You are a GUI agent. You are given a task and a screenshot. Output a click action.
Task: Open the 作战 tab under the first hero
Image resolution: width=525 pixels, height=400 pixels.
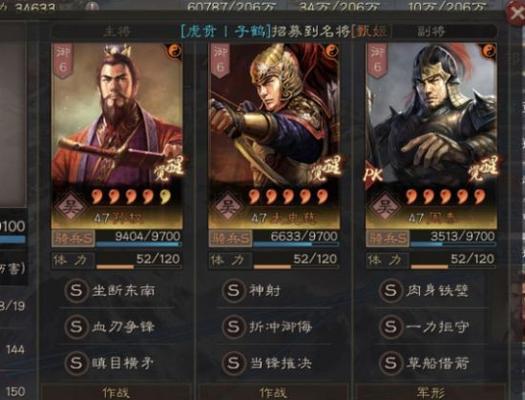click(x=116, y=392)
